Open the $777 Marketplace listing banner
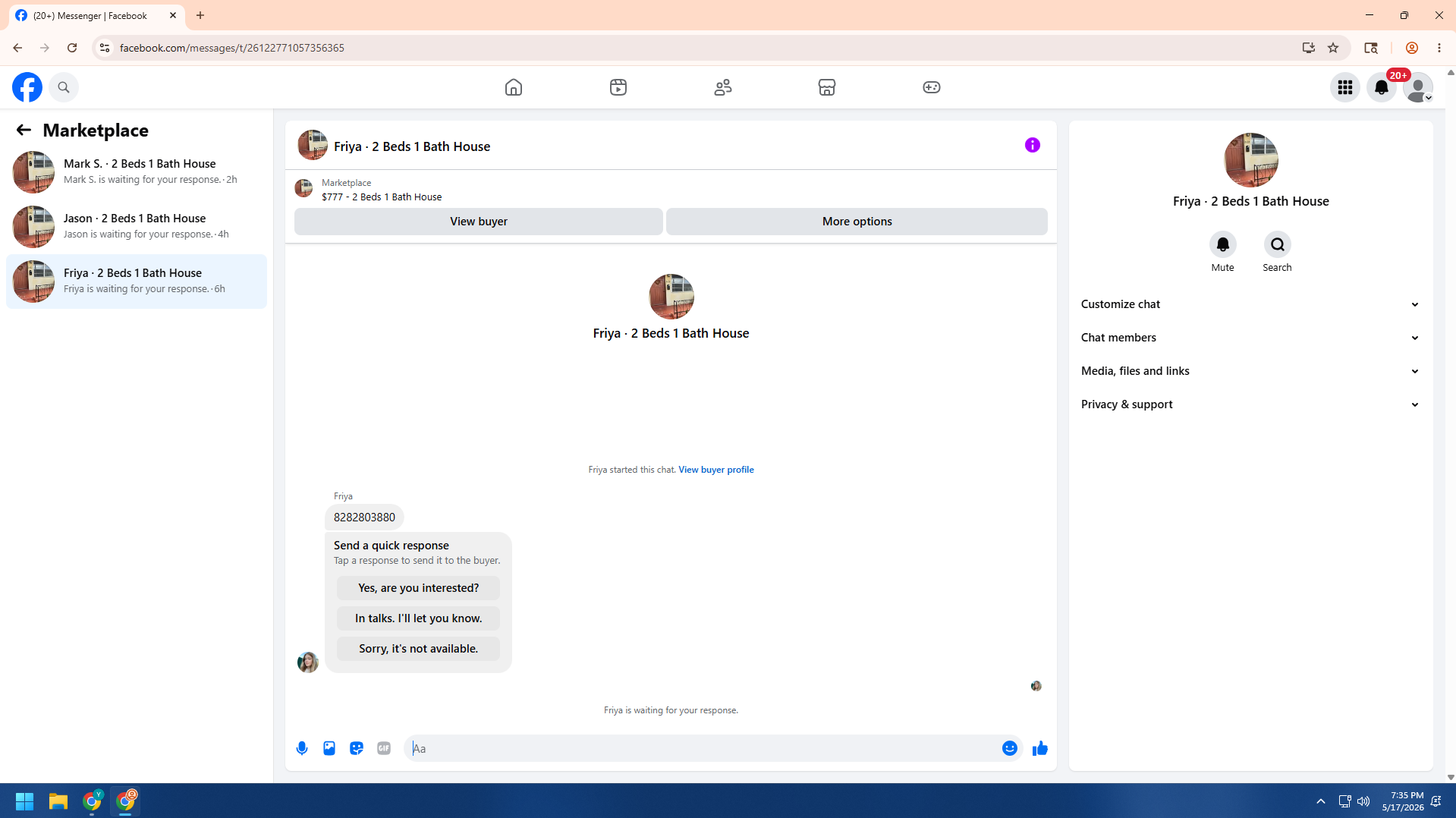The image size is (1456, 818). pyautogui.click(x=381, y=190)
